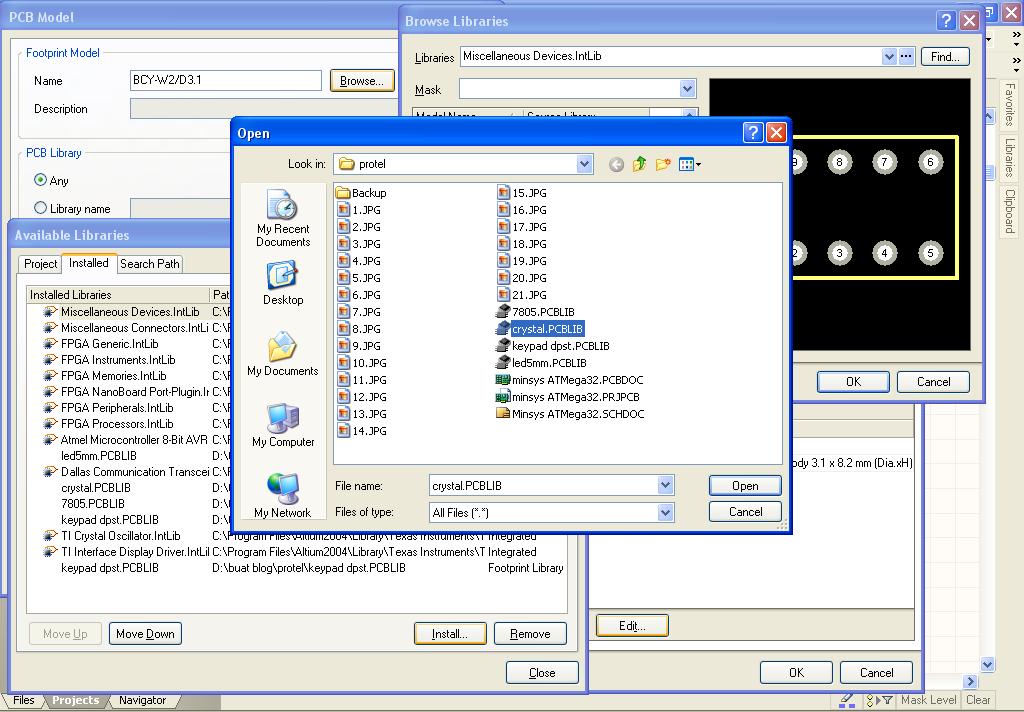Select the crystal.PCBLIB file in the list
The height and width of the screenshot is (712, 1024).
click(550, 328)
